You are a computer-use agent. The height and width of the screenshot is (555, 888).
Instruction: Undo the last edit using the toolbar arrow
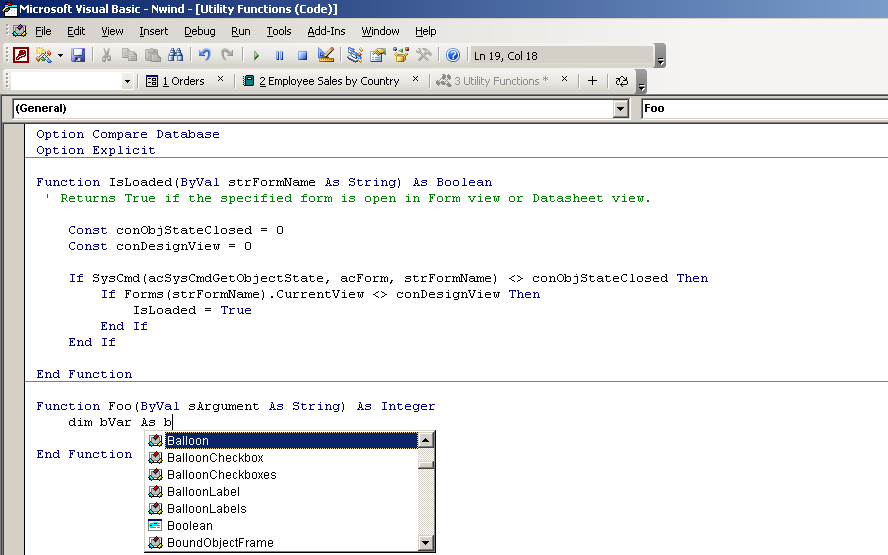(x=204, y=55)
